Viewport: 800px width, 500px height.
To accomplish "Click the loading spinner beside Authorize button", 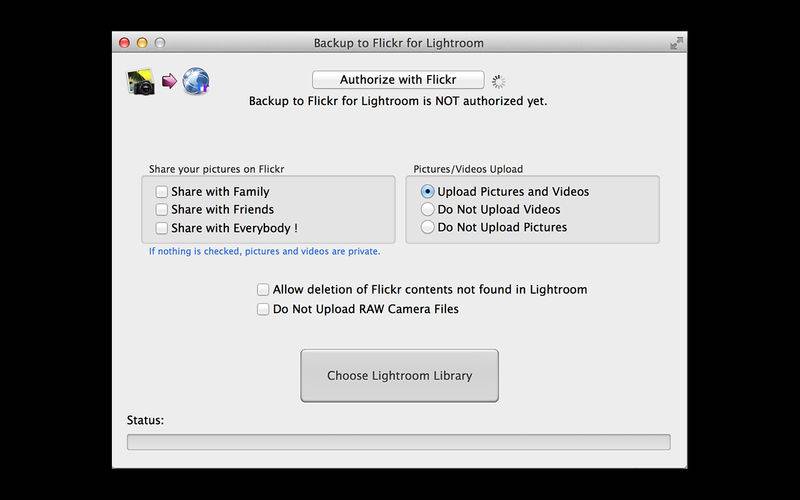I will [x=500, y=81].
